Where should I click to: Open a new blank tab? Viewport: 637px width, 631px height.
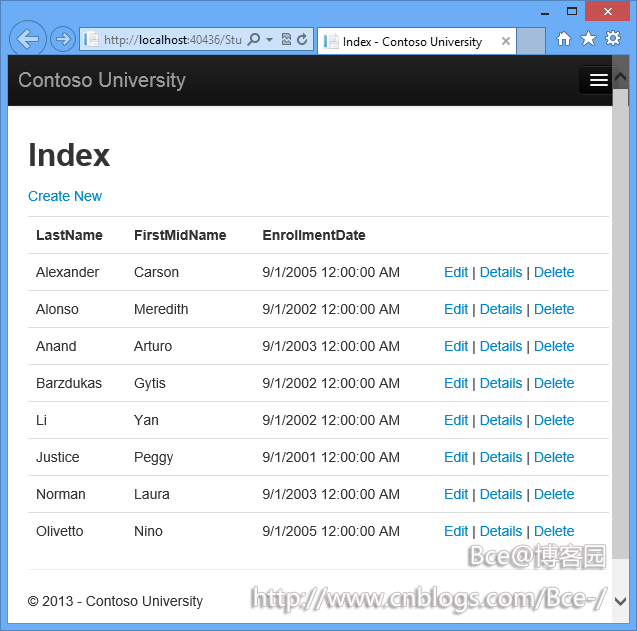[x=531, y=41]
